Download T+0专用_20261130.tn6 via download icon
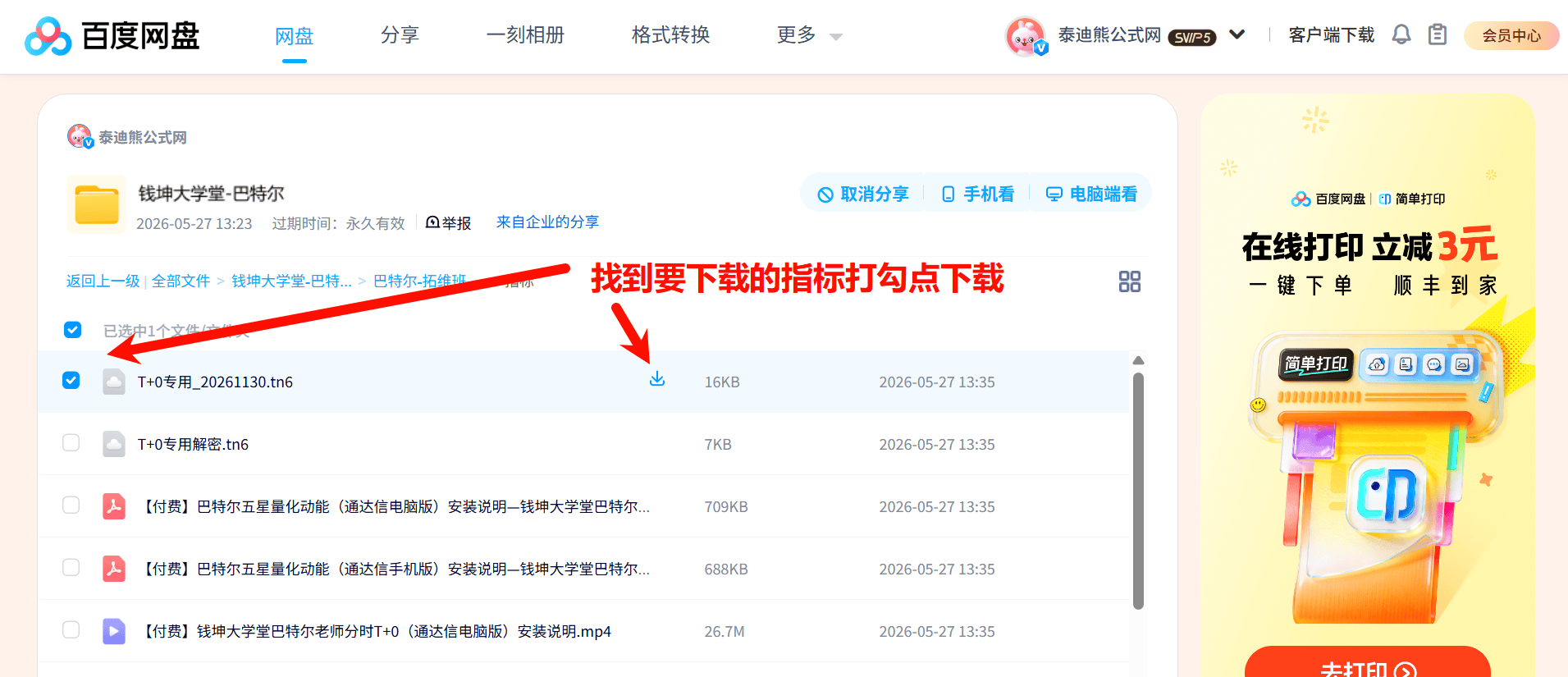Viewport: 1568px width, 677px height. pyautogui.click(x=657, y=379)
